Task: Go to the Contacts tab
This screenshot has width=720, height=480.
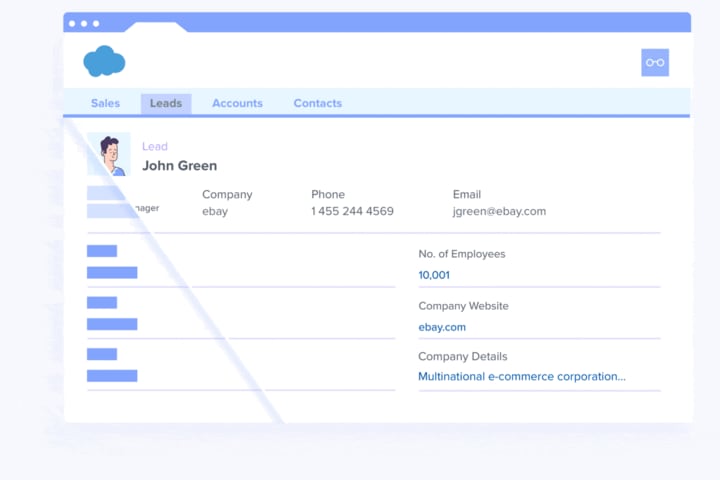Action: point(318,103)
